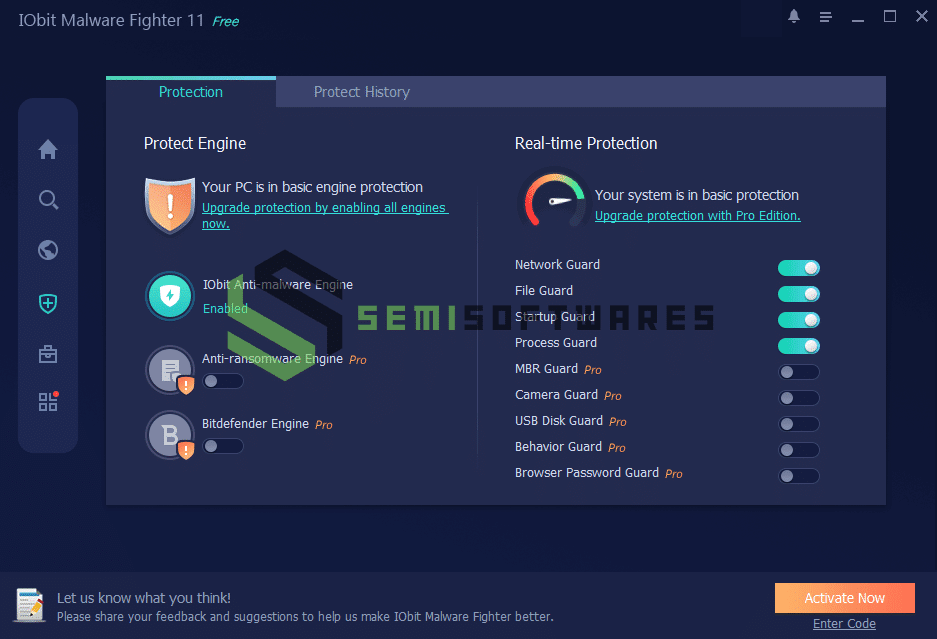Open the Tools briefcase icon in sidebar
Screen dimensions: 937x639
[48, 354]
